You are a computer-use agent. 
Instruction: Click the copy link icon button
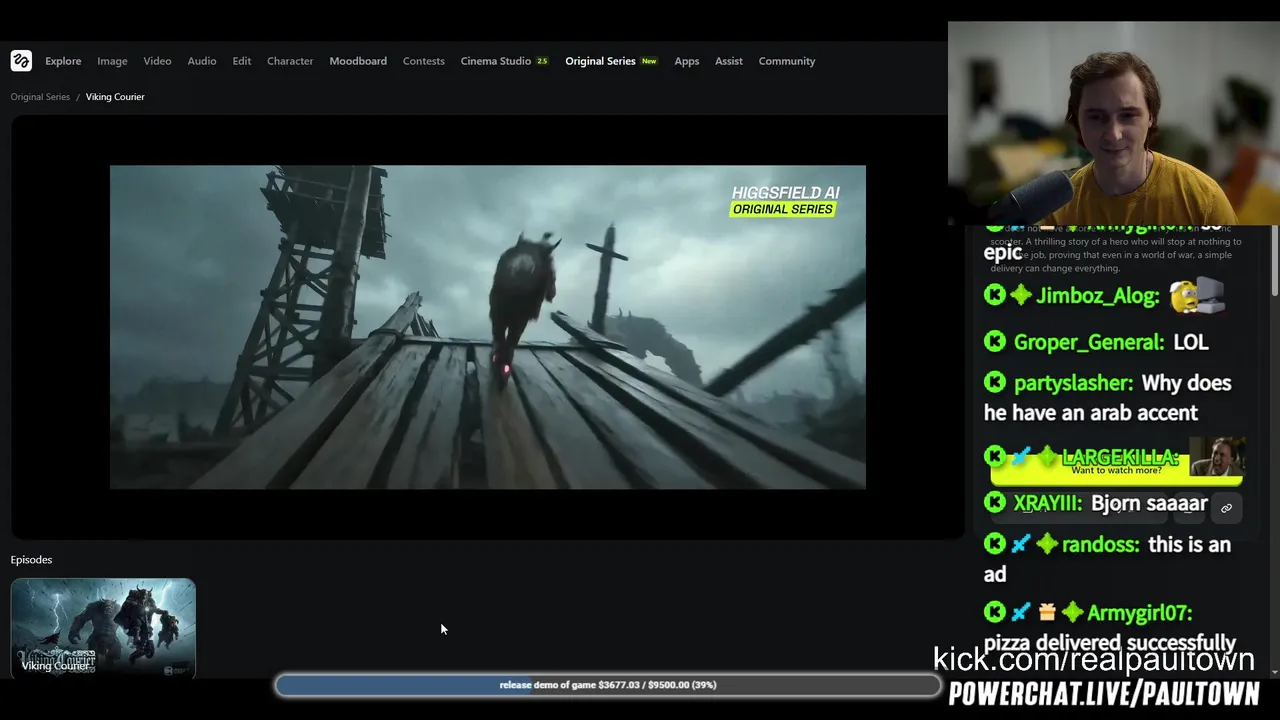click(1226, 508)
